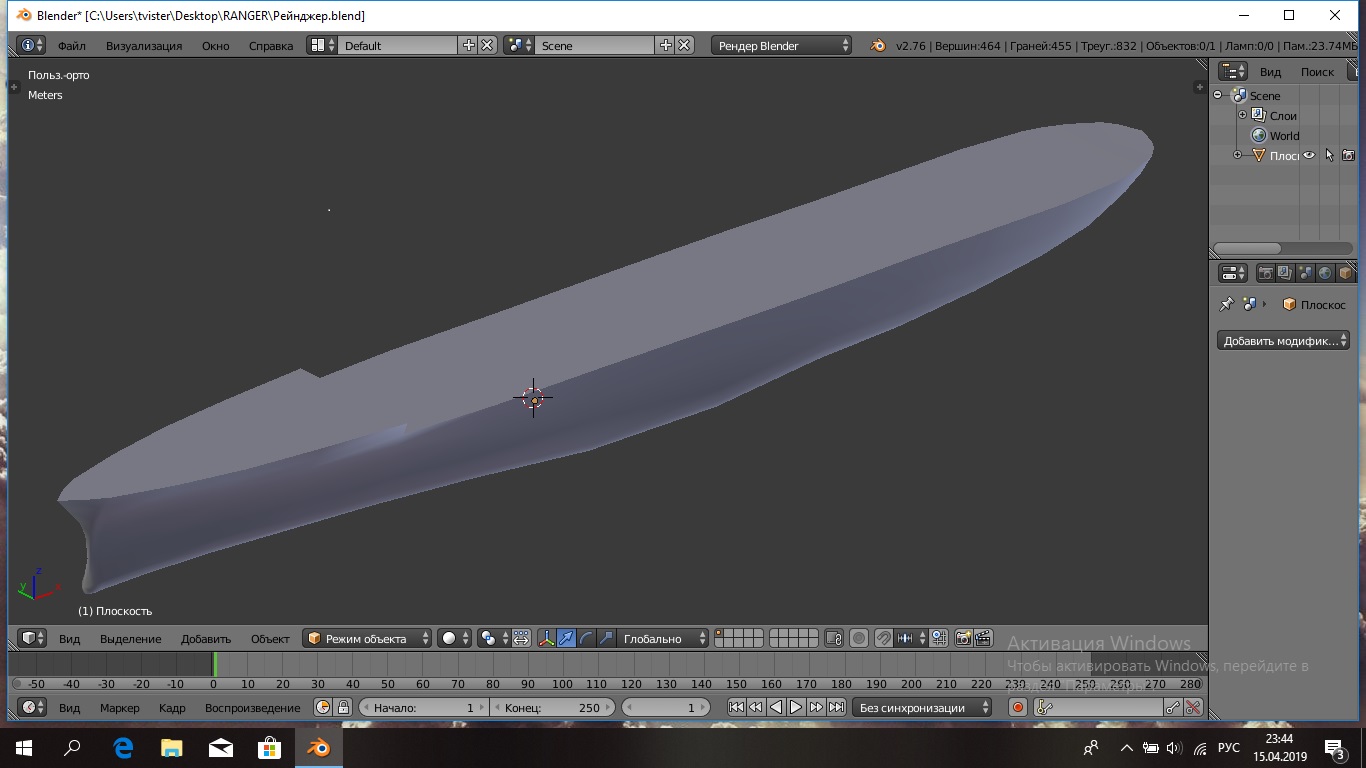Screen dimensions: 1366x768
Task: Toggle manipulate center points only
Action: [522, 638]
